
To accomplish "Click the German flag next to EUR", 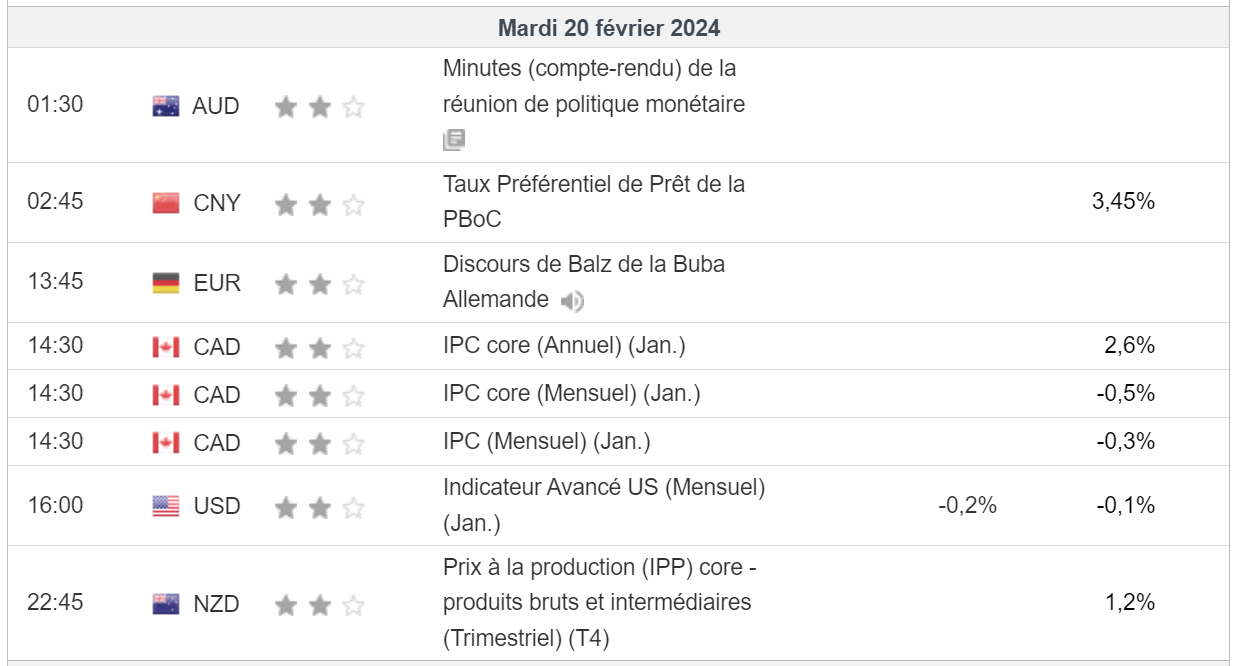I will (166, 283).
